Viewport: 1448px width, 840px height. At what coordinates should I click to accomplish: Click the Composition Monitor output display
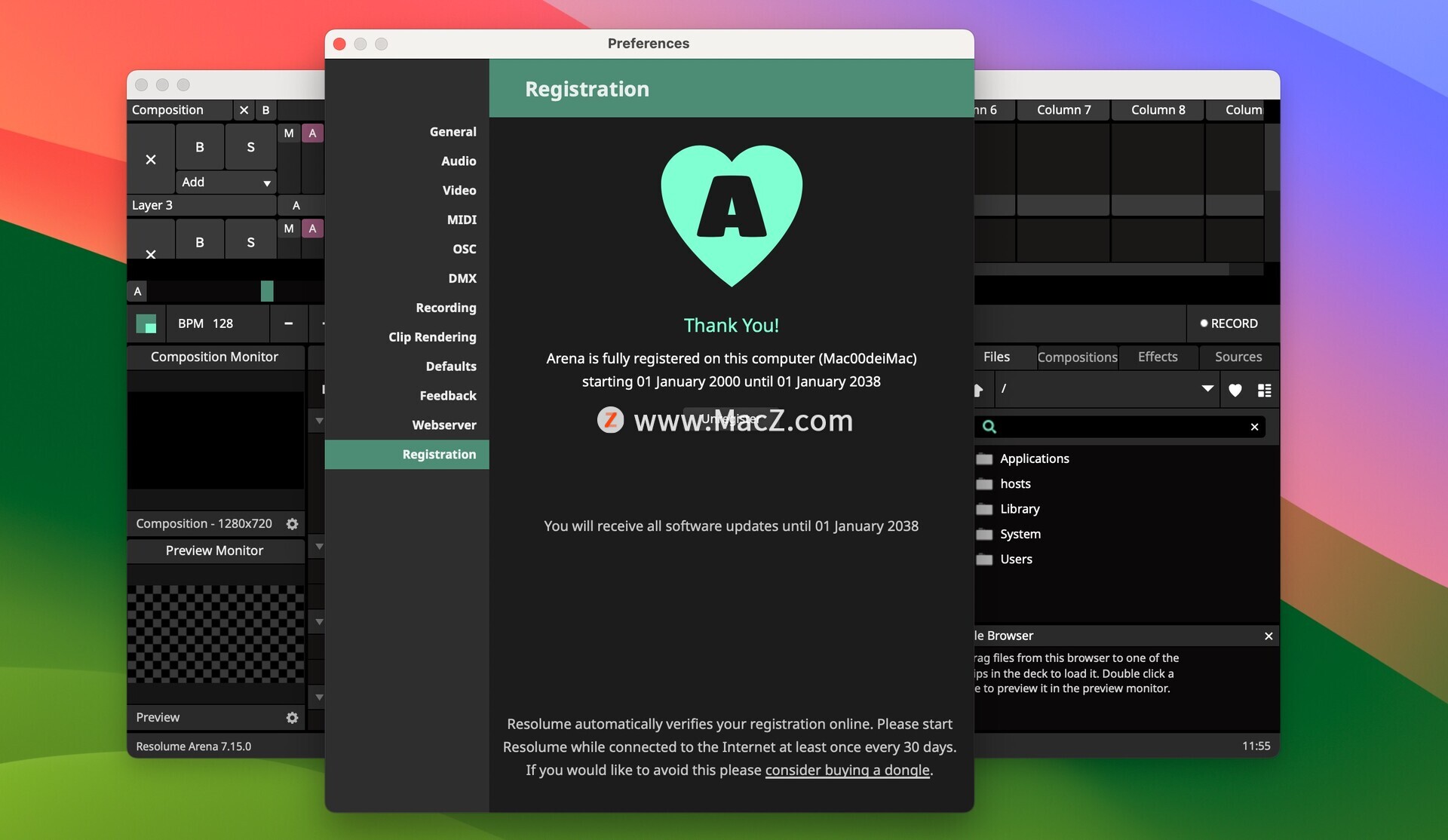point(216,440)
